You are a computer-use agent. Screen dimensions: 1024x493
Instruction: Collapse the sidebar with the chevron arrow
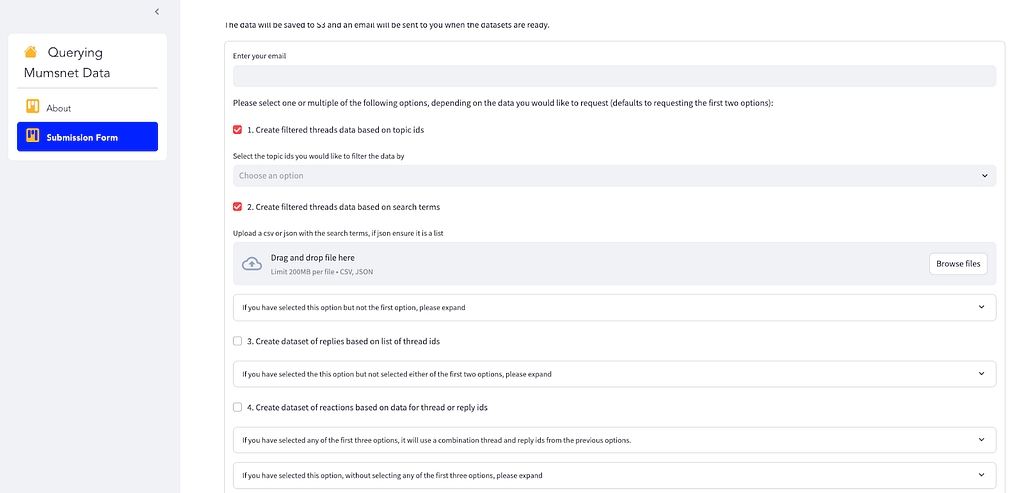157,12
